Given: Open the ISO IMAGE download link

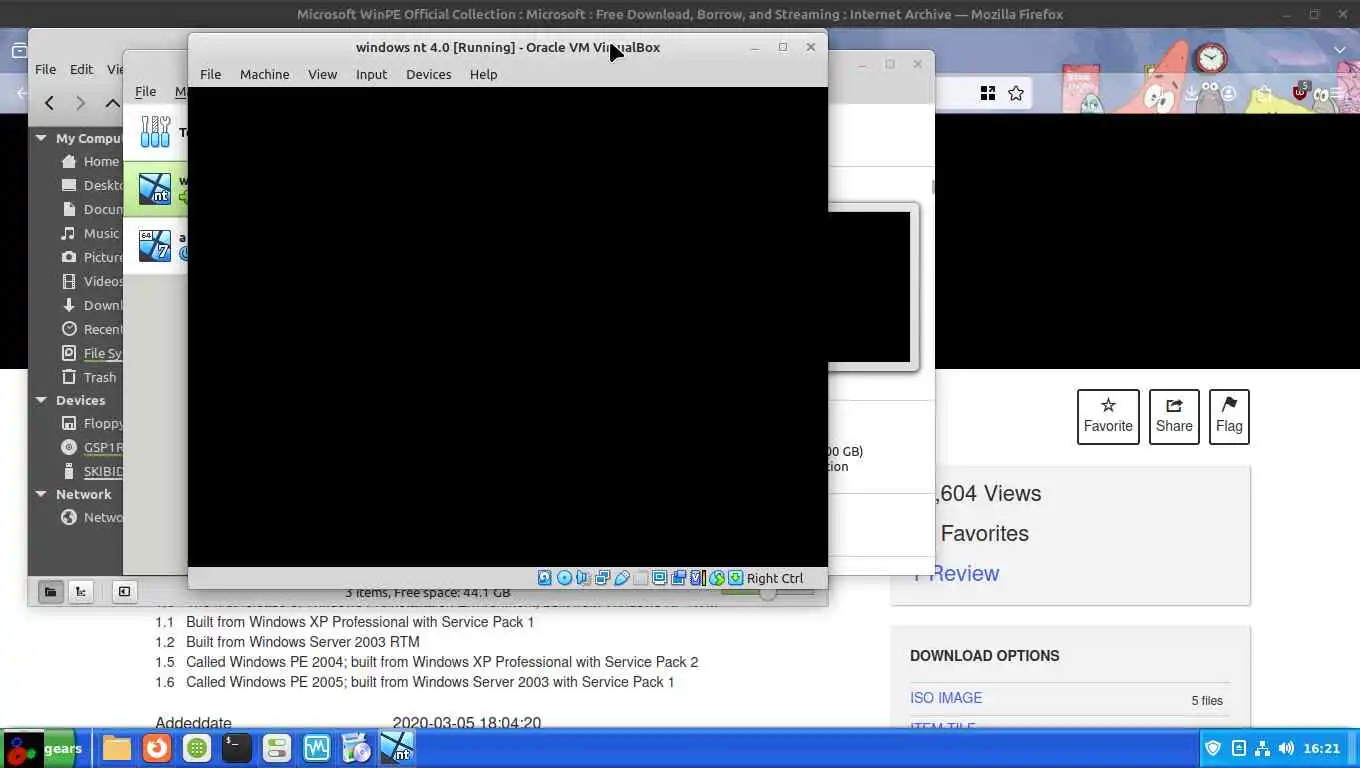Looking at the screenshot, I should tap(946, 698).
